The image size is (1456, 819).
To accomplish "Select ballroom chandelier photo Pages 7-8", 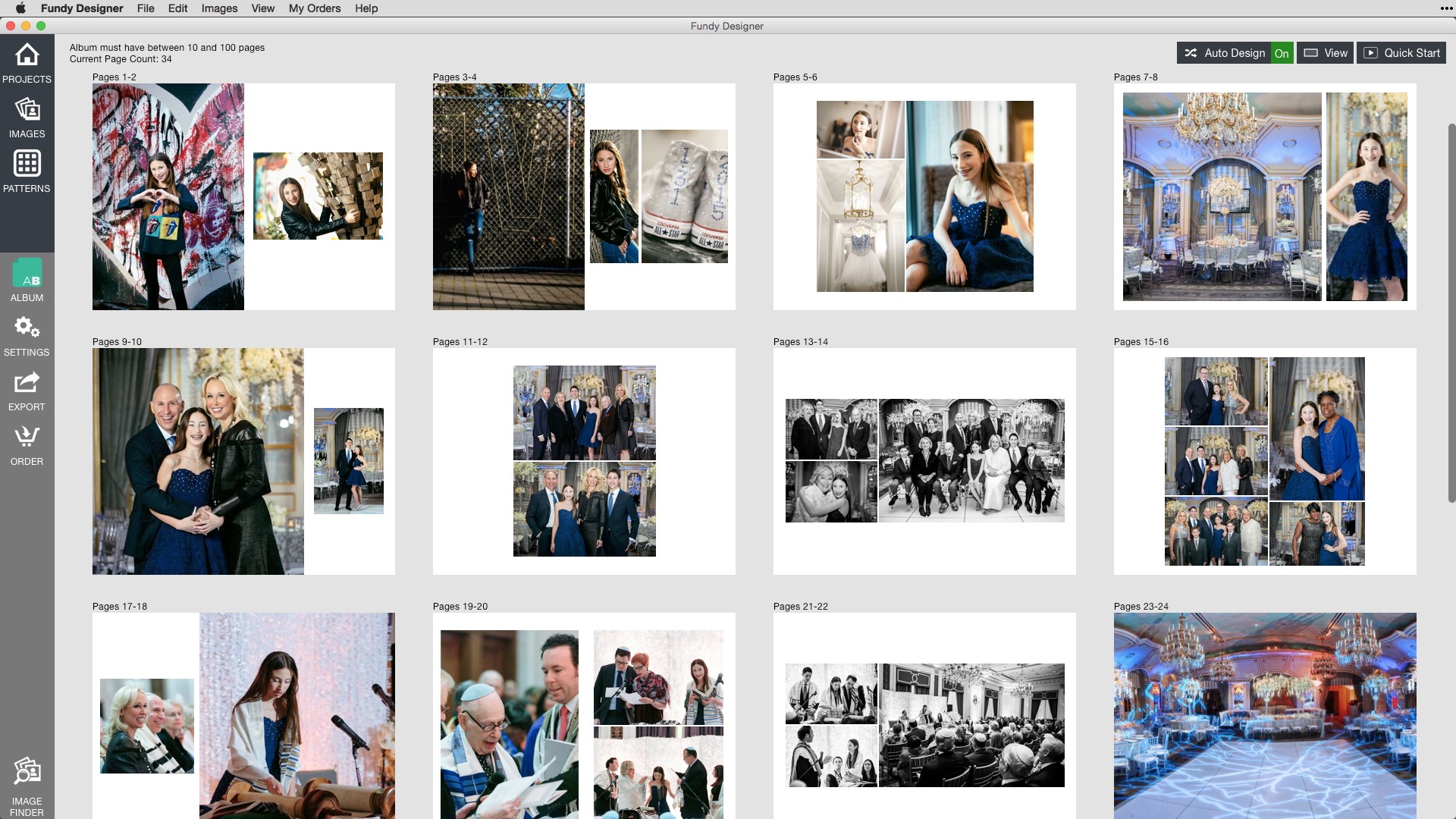I will coord(1222,196).
